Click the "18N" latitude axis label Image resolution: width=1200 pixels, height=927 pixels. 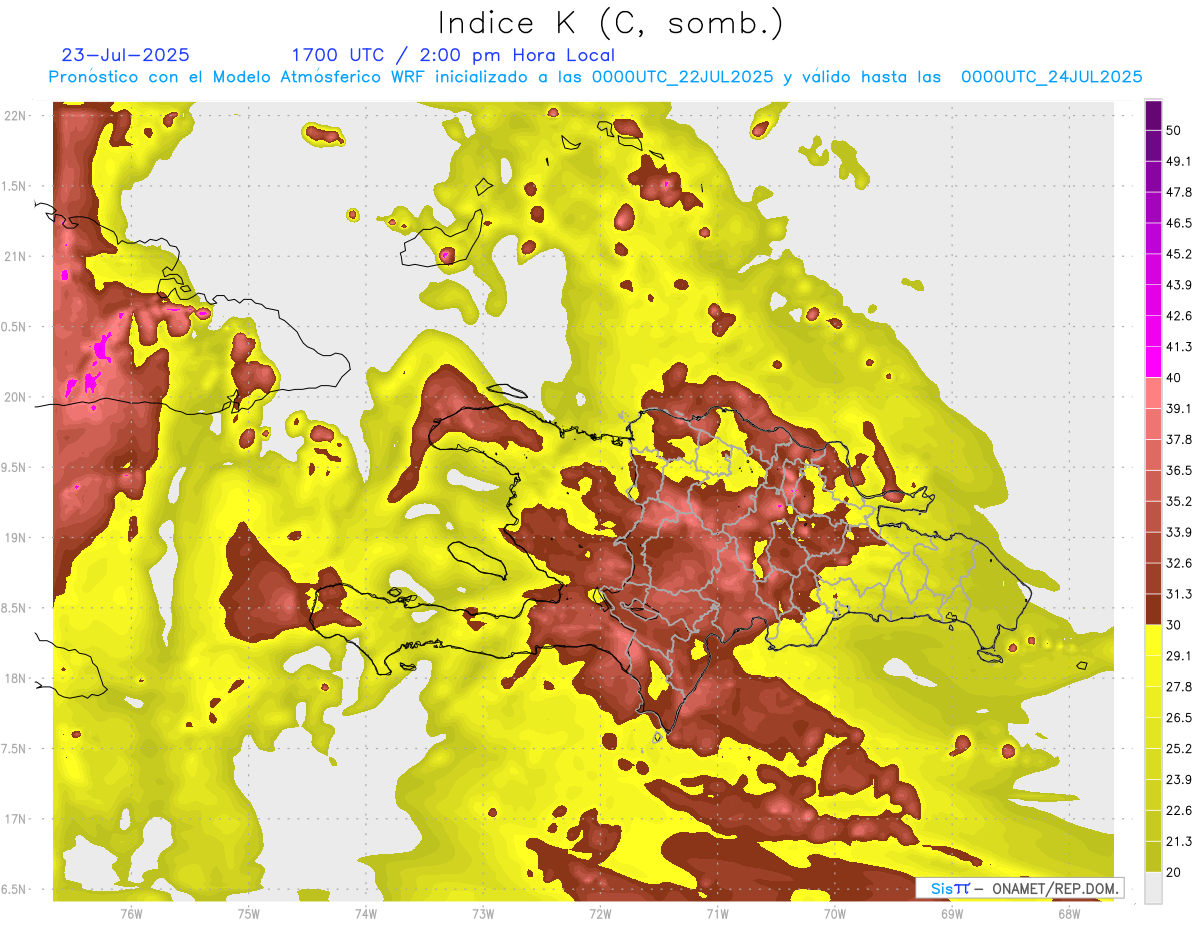pyautogui.click(x=16, y=678)
